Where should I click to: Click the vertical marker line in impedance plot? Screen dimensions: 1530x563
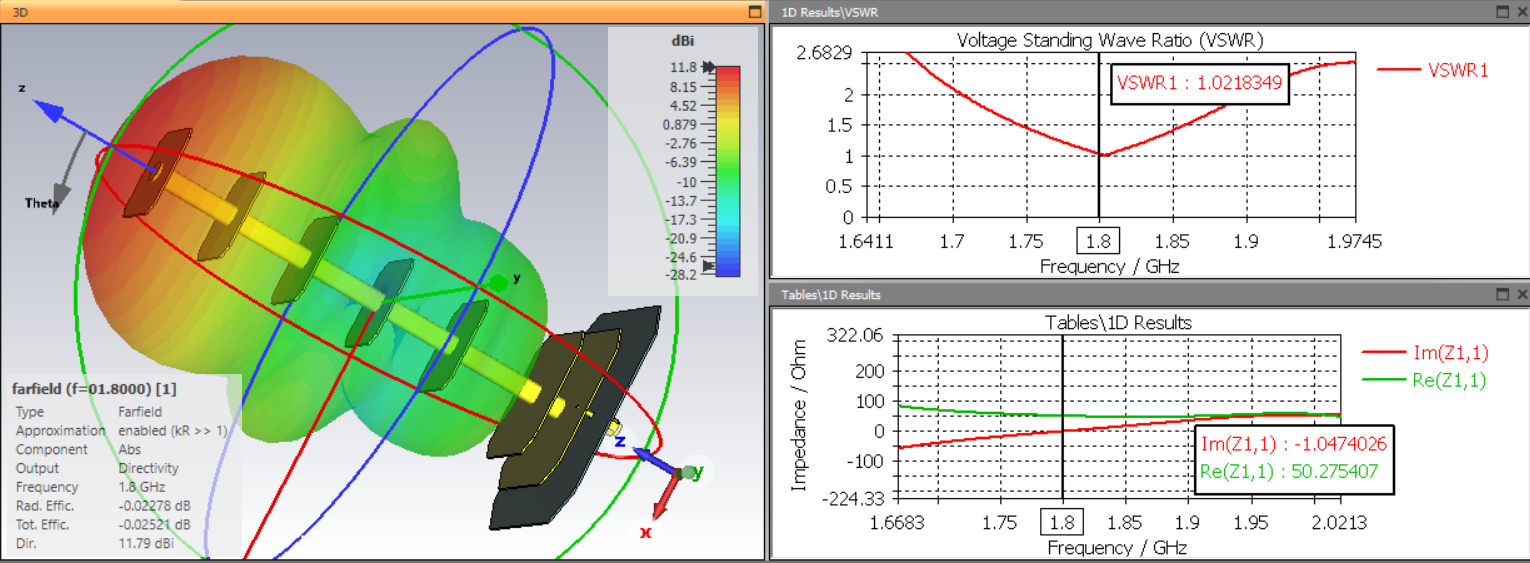point(1062,415)
